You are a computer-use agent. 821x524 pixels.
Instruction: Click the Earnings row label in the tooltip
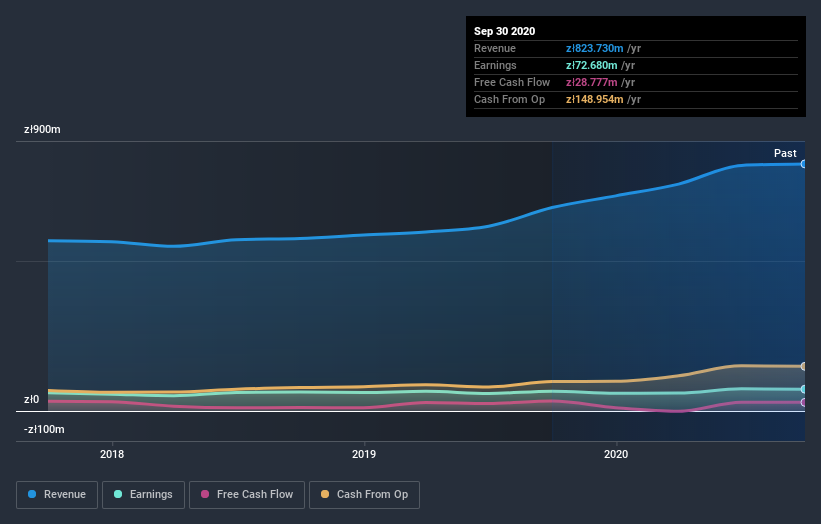click(x=495, y=65)
